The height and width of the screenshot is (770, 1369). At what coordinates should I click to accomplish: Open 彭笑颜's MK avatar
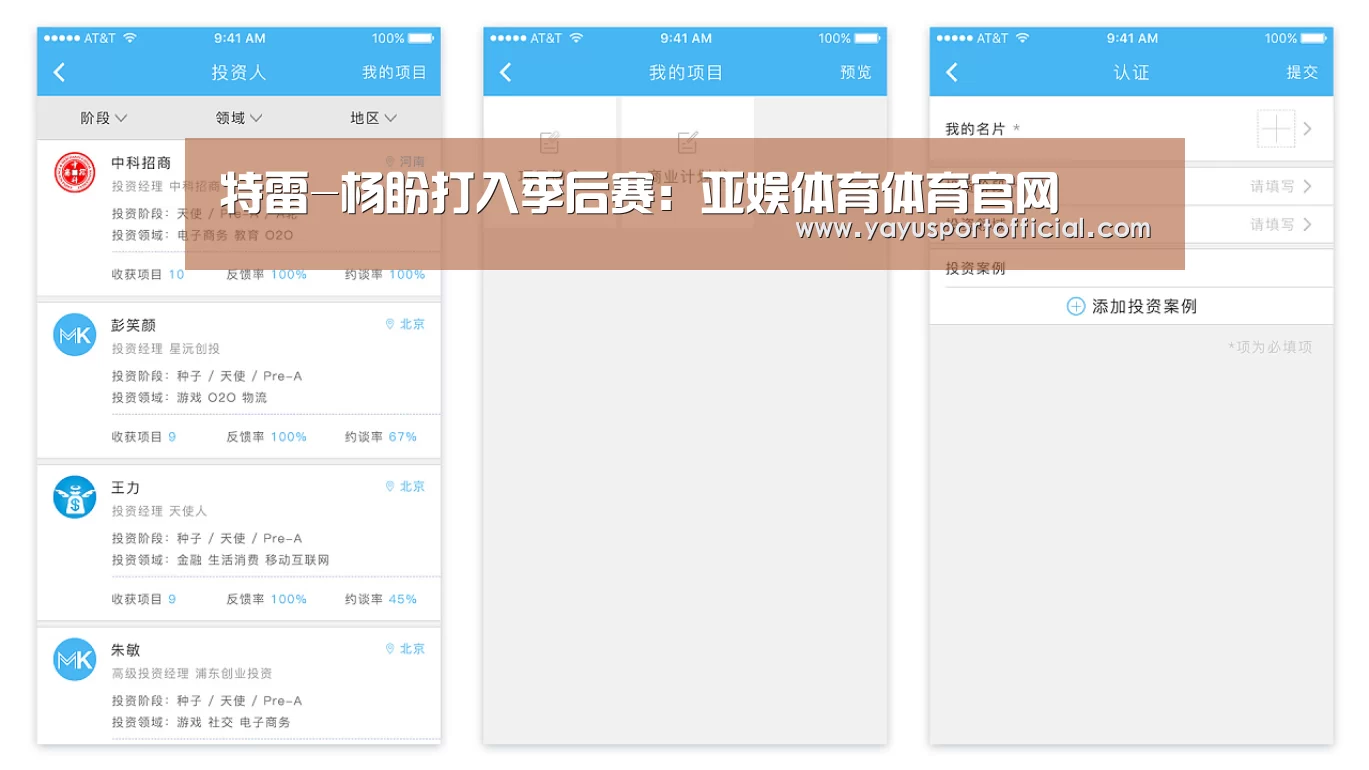pos(74,335)
